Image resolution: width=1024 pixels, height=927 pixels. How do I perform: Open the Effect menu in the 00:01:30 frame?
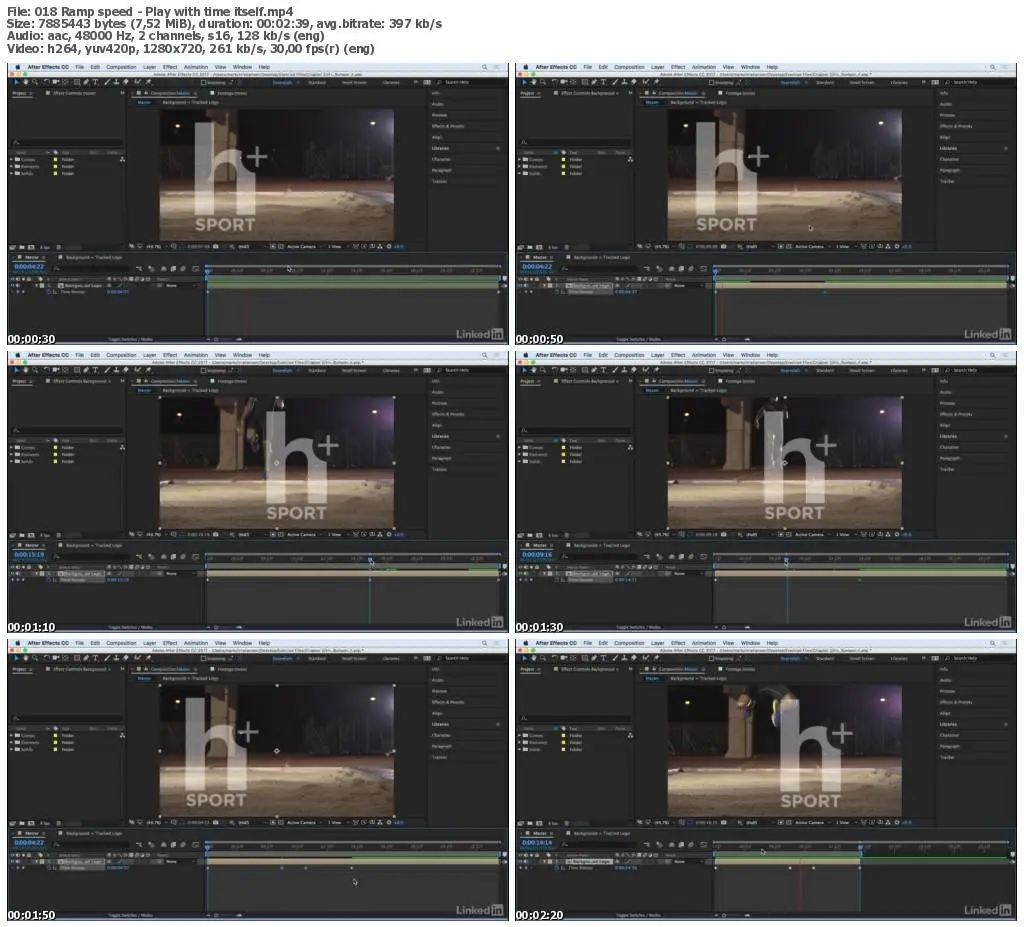(679, 355)
